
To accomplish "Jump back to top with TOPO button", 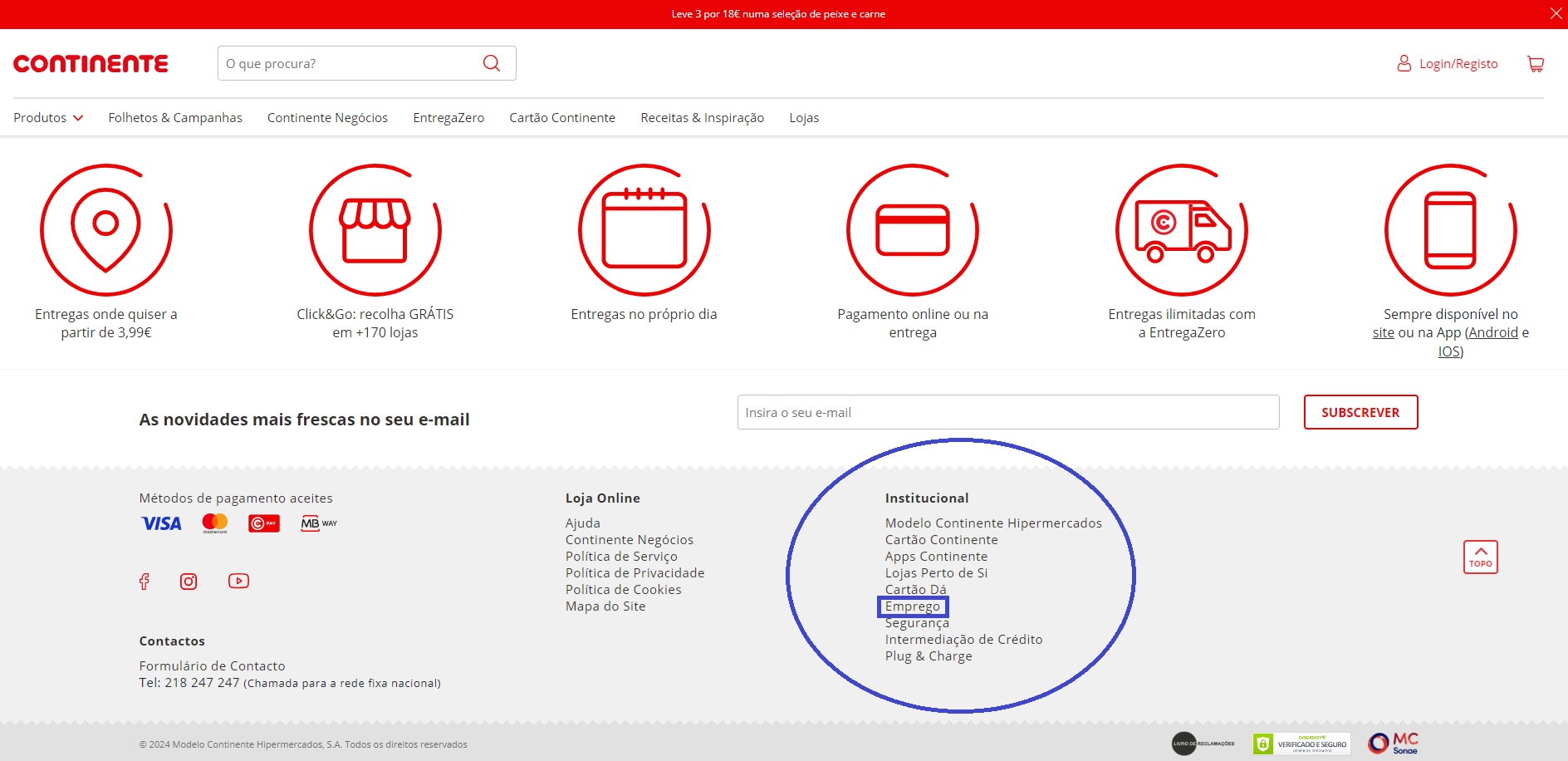I will tap(1481, 557).
